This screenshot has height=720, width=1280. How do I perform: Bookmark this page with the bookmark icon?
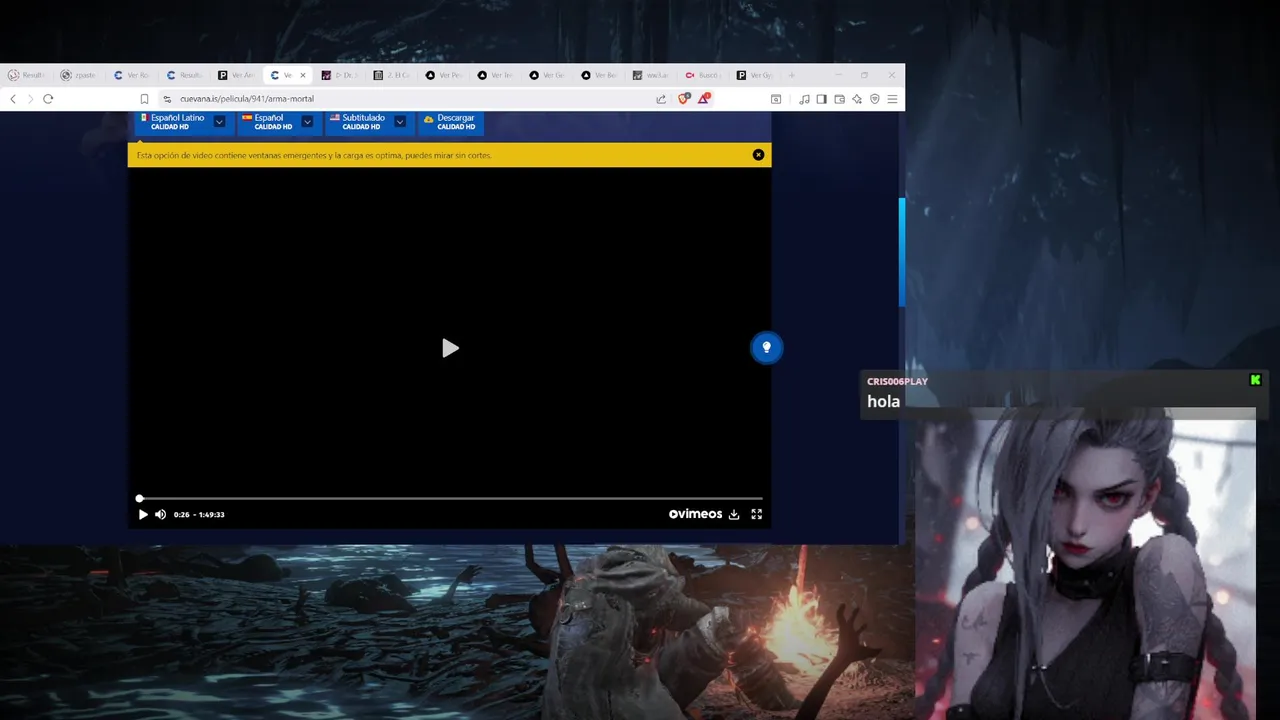coord(144,99)
